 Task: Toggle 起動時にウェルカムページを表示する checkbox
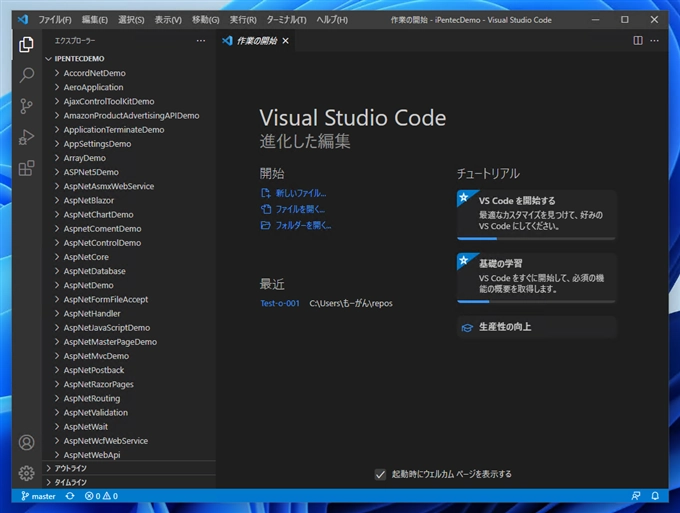tap(380, 474)
